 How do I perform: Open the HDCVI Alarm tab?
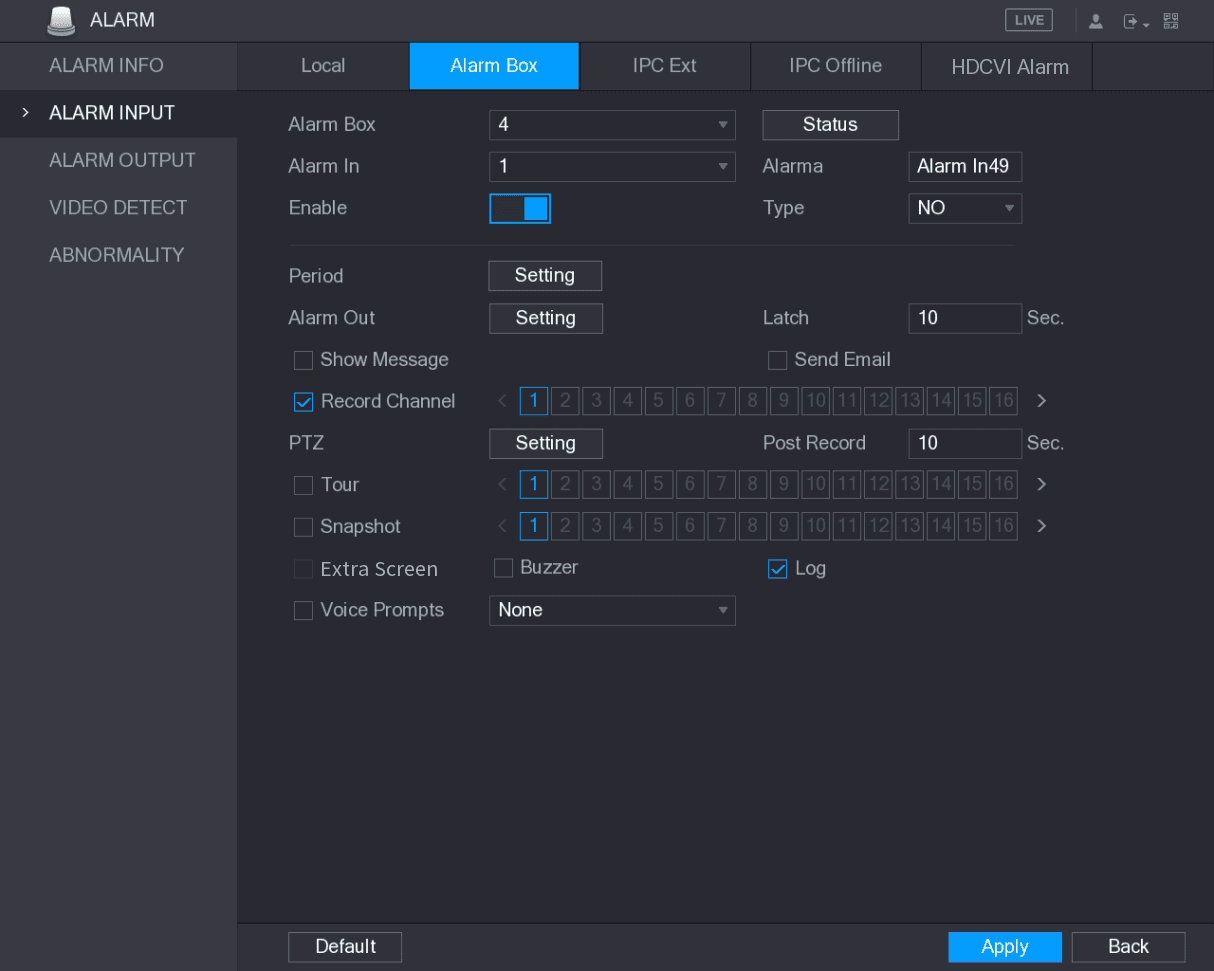(1007, 66)
